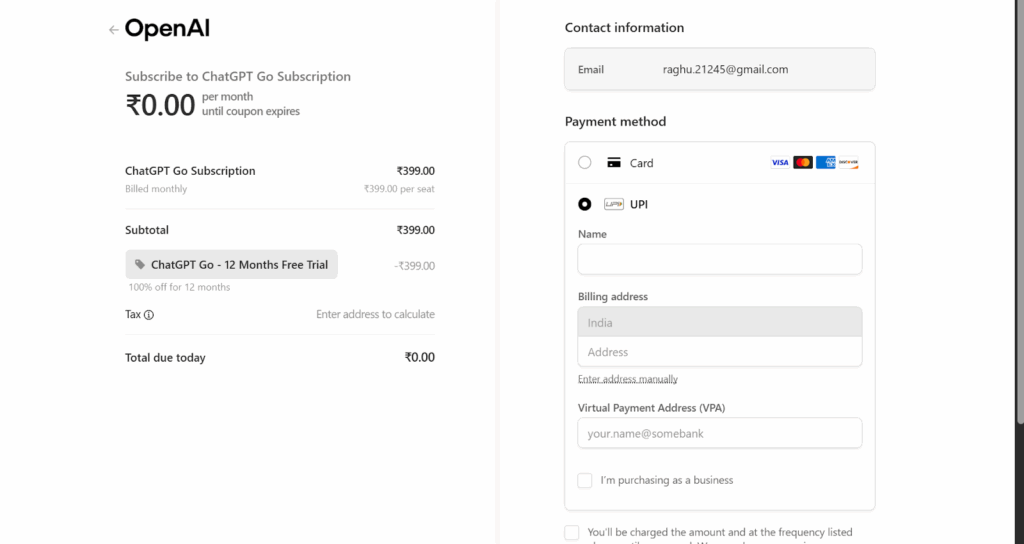
Task: Open the India country dropdown
Action: click(x=720, y=322)
